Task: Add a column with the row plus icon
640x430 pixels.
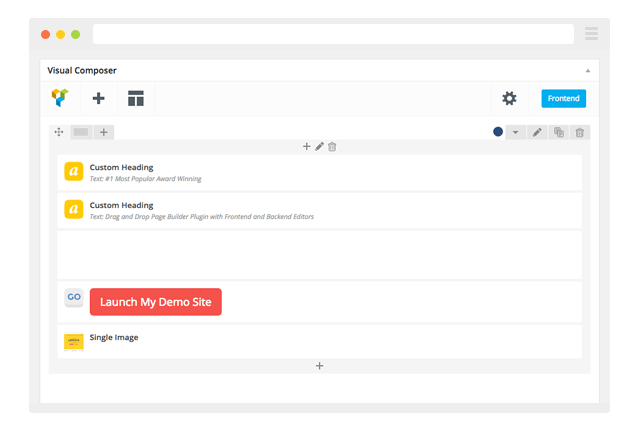Action: pos(104,132)
